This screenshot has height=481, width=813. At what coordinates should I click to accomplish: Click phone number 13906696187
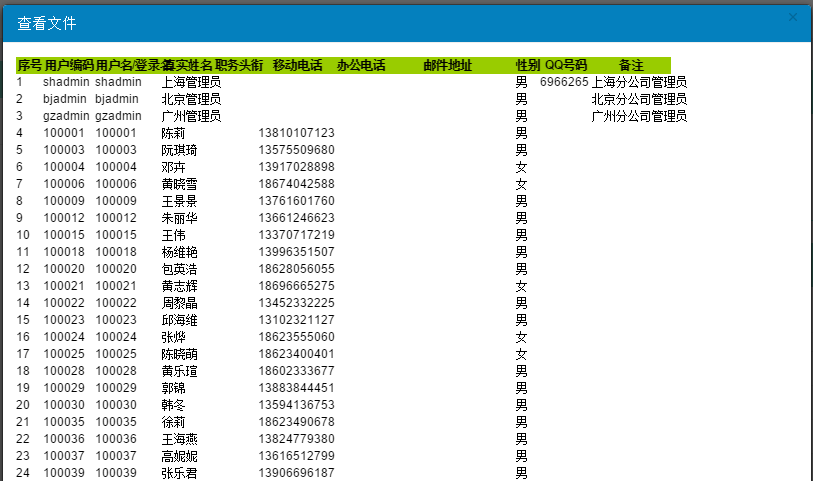(297, 473)
